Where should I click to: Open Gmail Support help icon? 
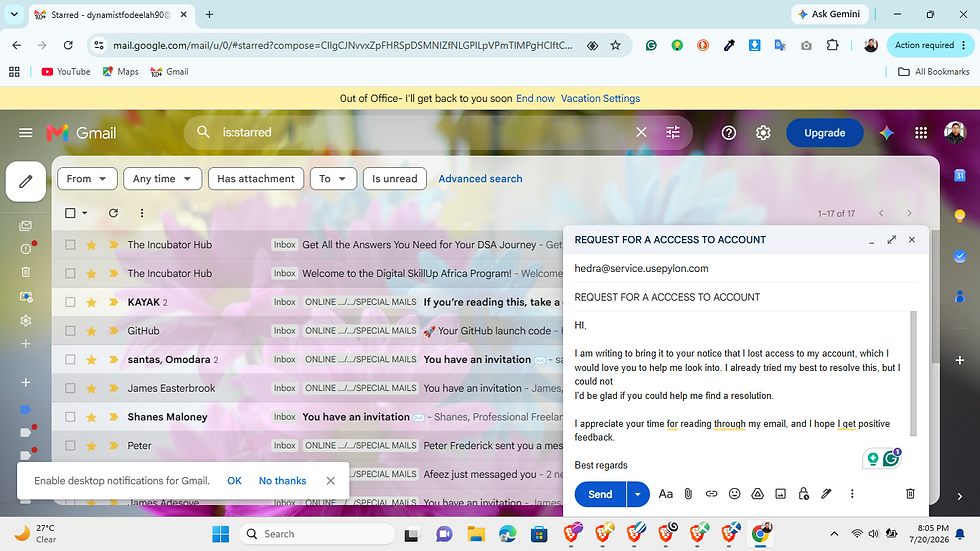[x=729, y=132]
